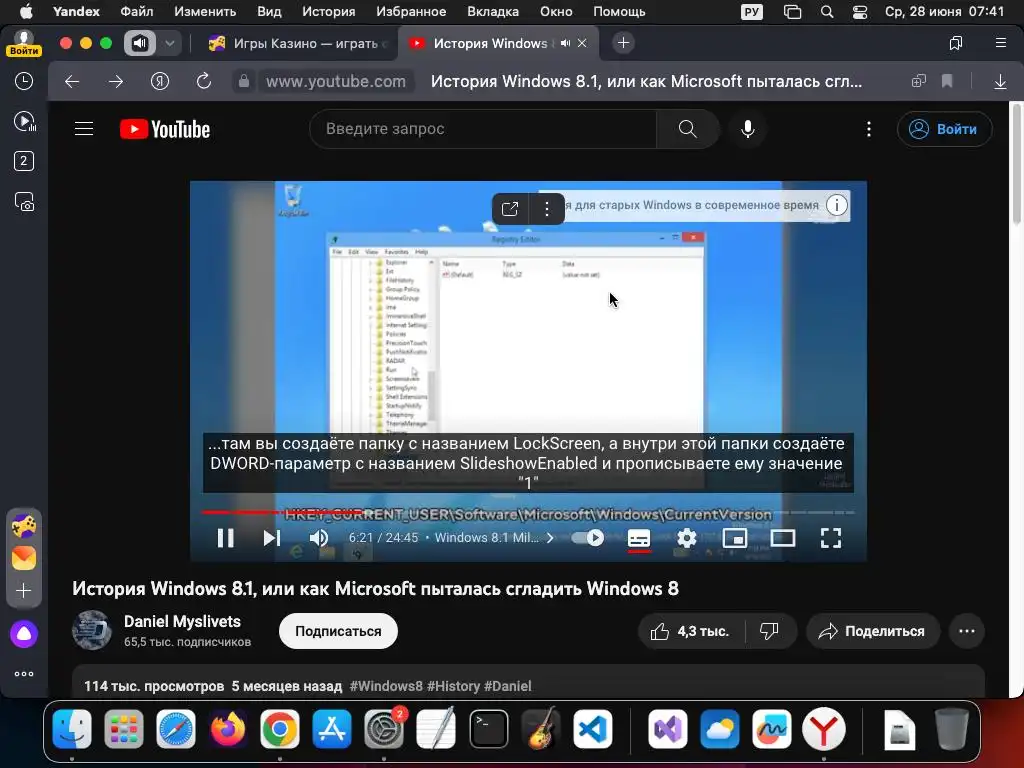Image resolution: width=1024 pixels, height=768 pixels.
Task: Open #Windows8 hashtag link
Action: [386, 686]
